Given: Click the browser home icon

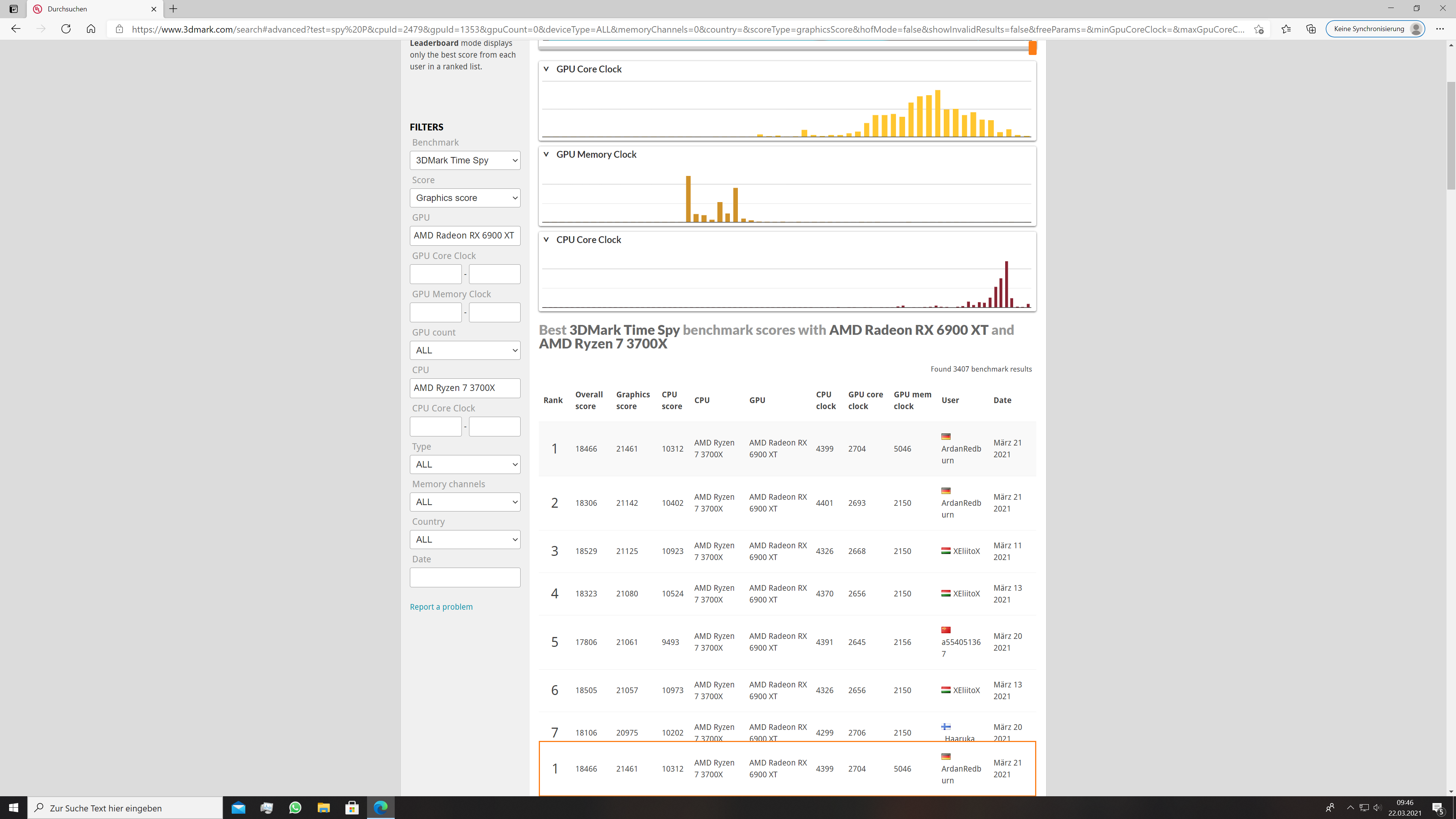Looking at the screenshot, I should (x=91, y=29).
